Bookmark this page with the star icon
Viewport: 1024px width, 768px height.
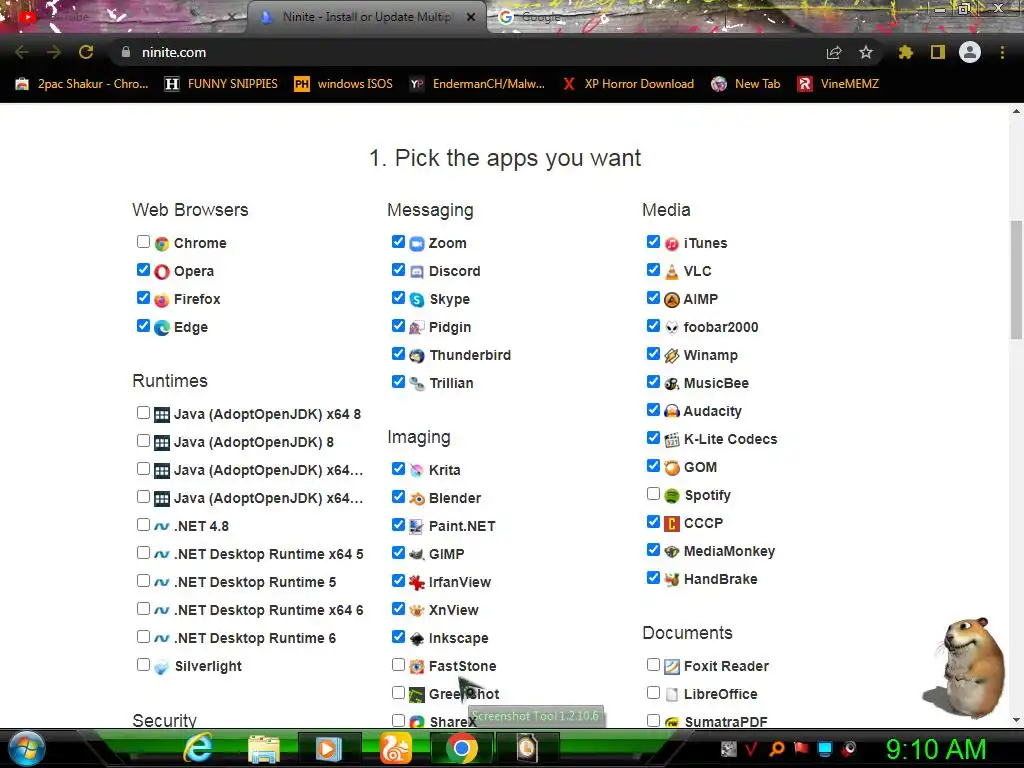click(866, 52)
